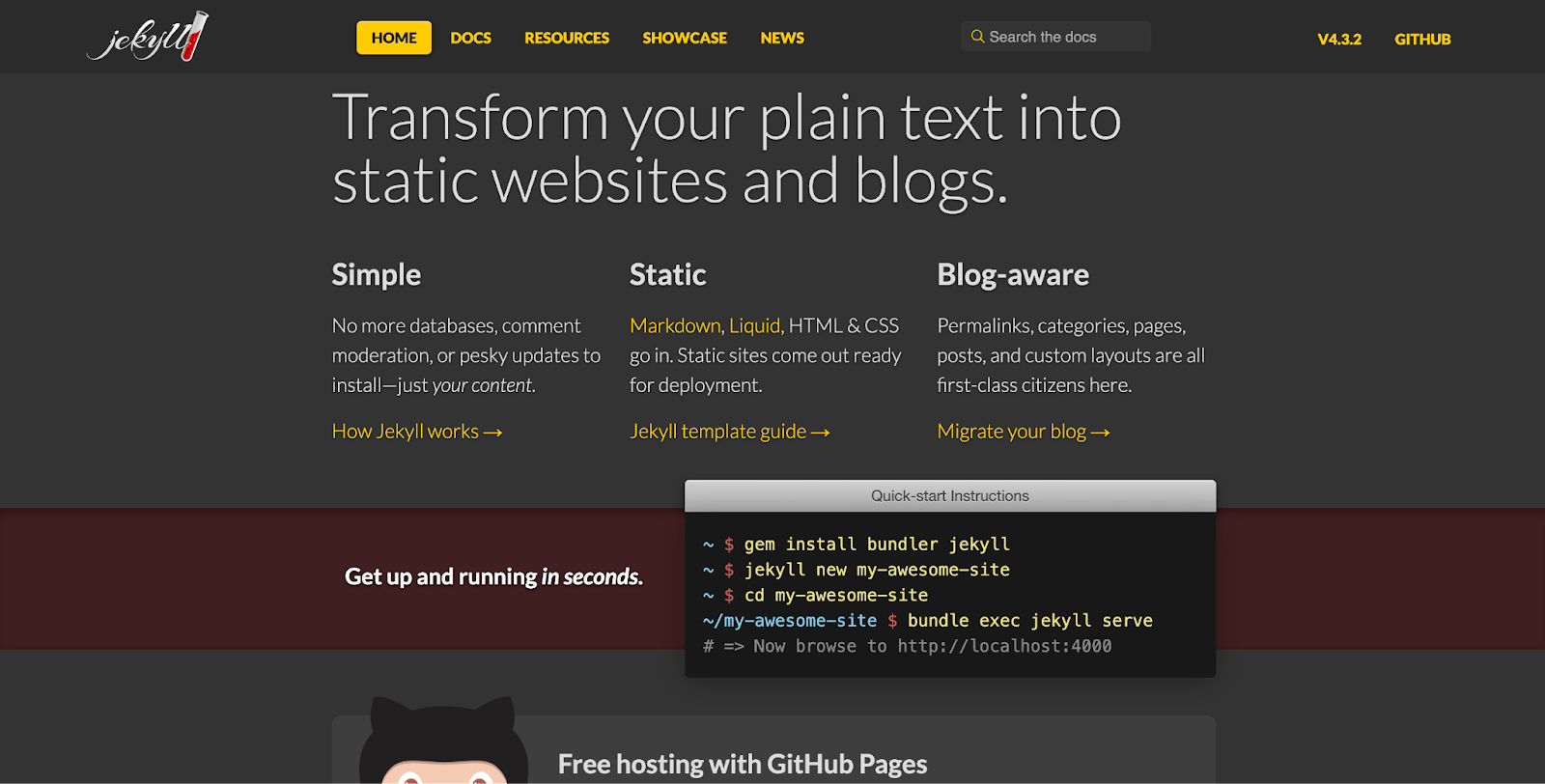1545x784 pixels.
Task: Open the Docs nav item
Action: click(x=471, y=38)
